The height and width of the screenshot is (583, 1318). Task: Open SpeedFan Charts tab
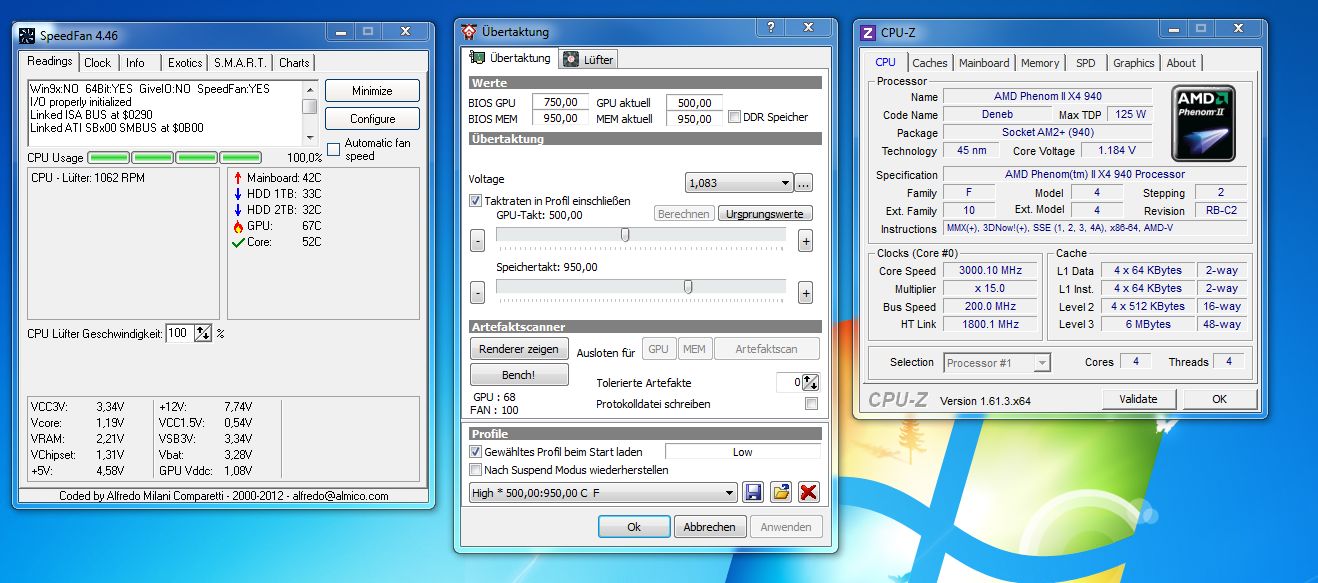click(294, 63)
